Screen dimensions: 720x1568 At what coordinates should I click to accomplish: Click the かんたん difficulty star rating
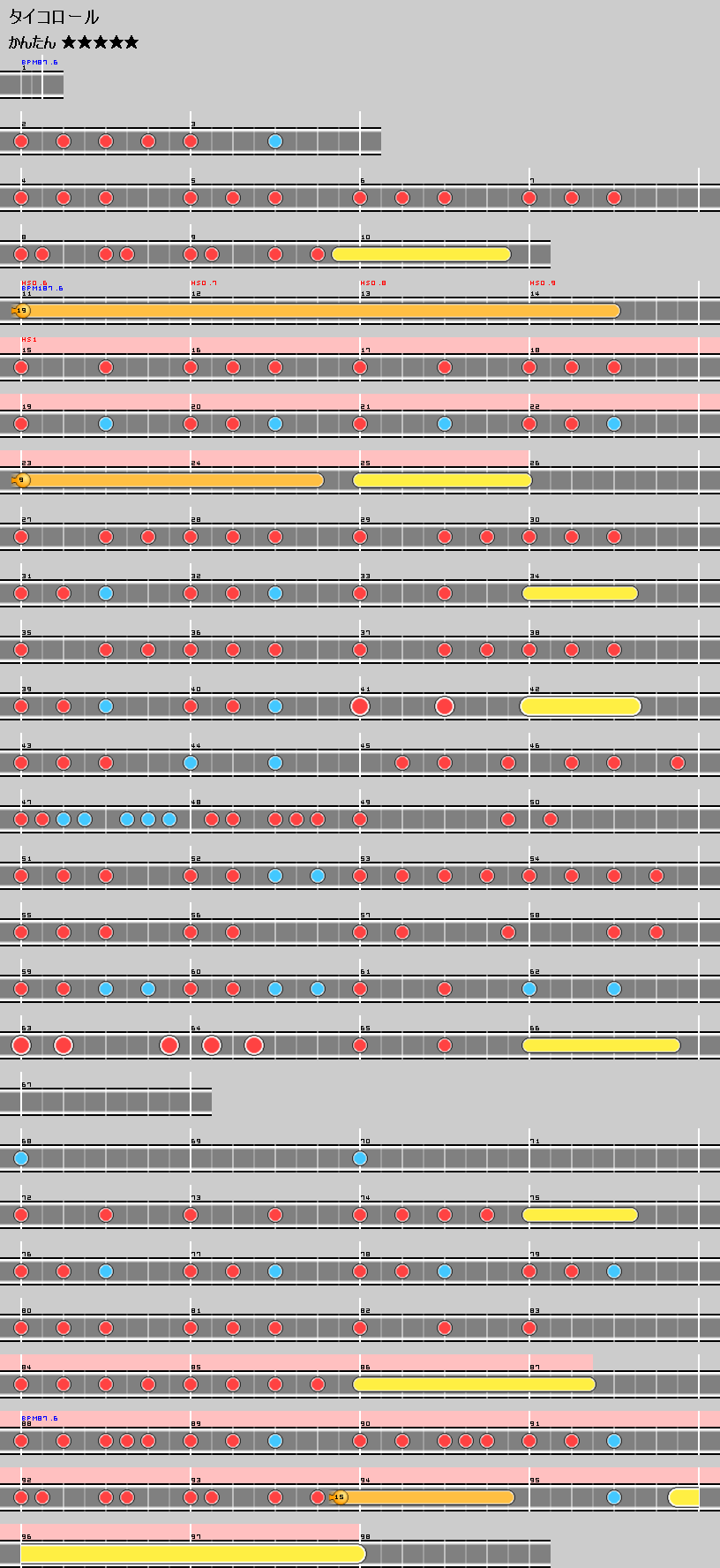(100, 42)
